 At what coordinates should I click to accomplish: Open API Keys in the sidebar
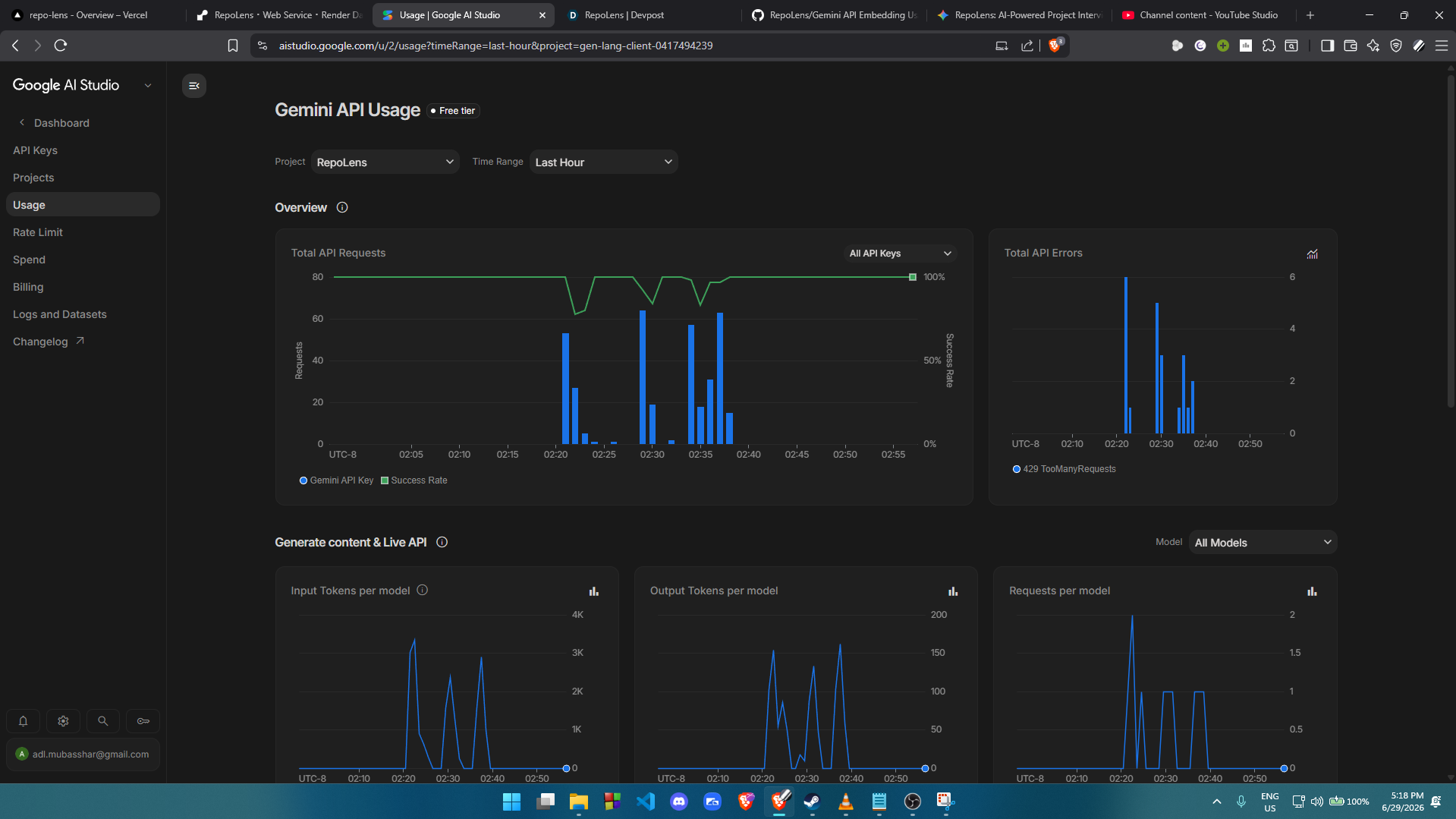(83, 150)
